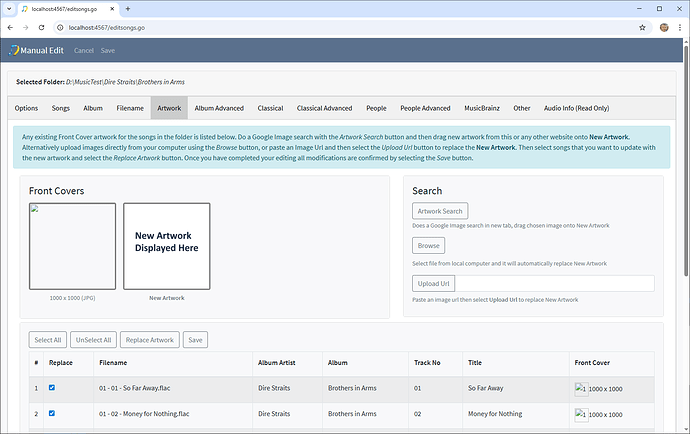Viewport: 690px width, 434px height.
Task: Click the front cover thumbnail in row 1
Action: 580,387
